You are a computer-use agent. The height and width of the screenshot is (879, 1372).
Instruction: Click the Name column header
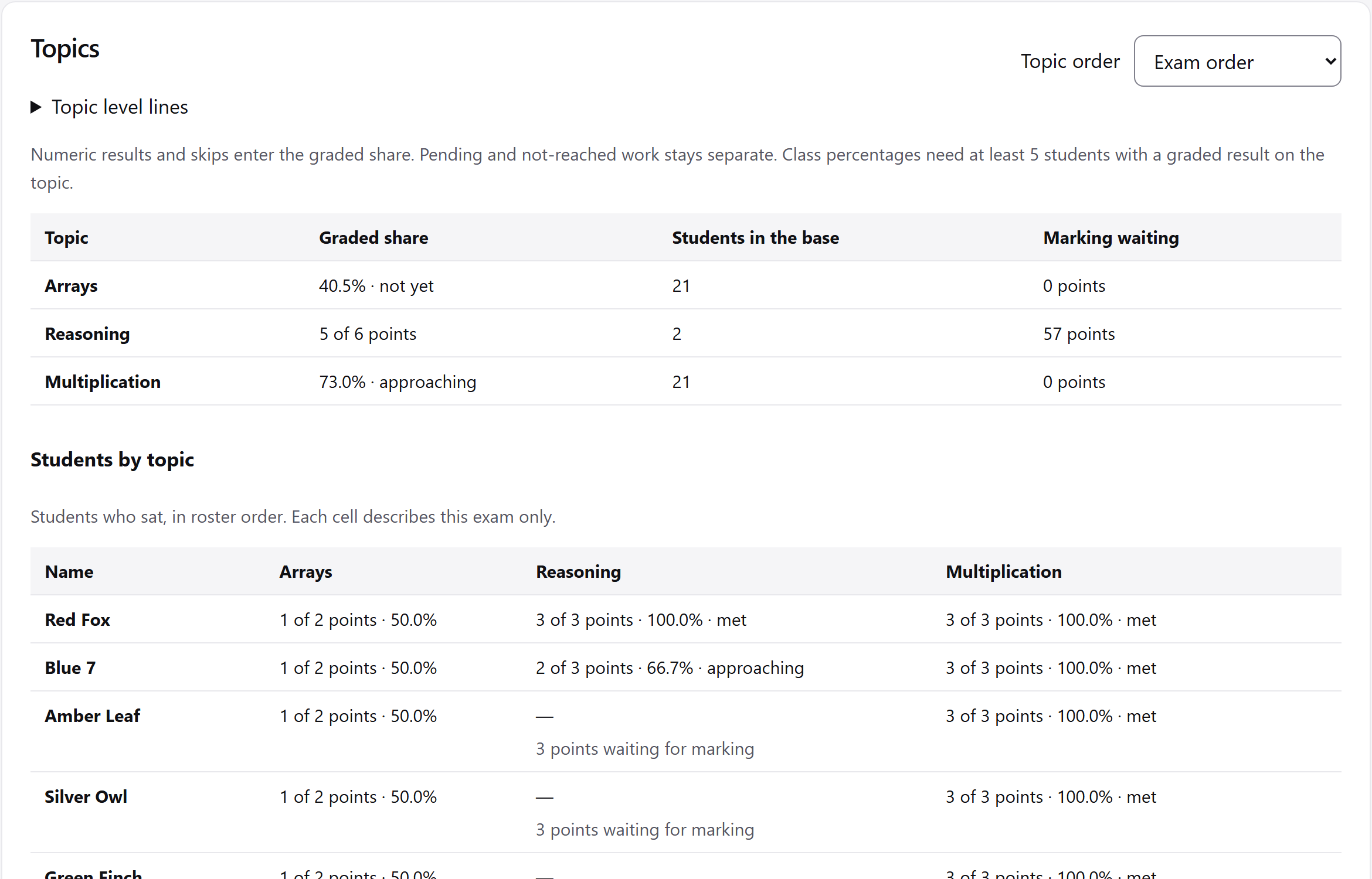[69, 571]
